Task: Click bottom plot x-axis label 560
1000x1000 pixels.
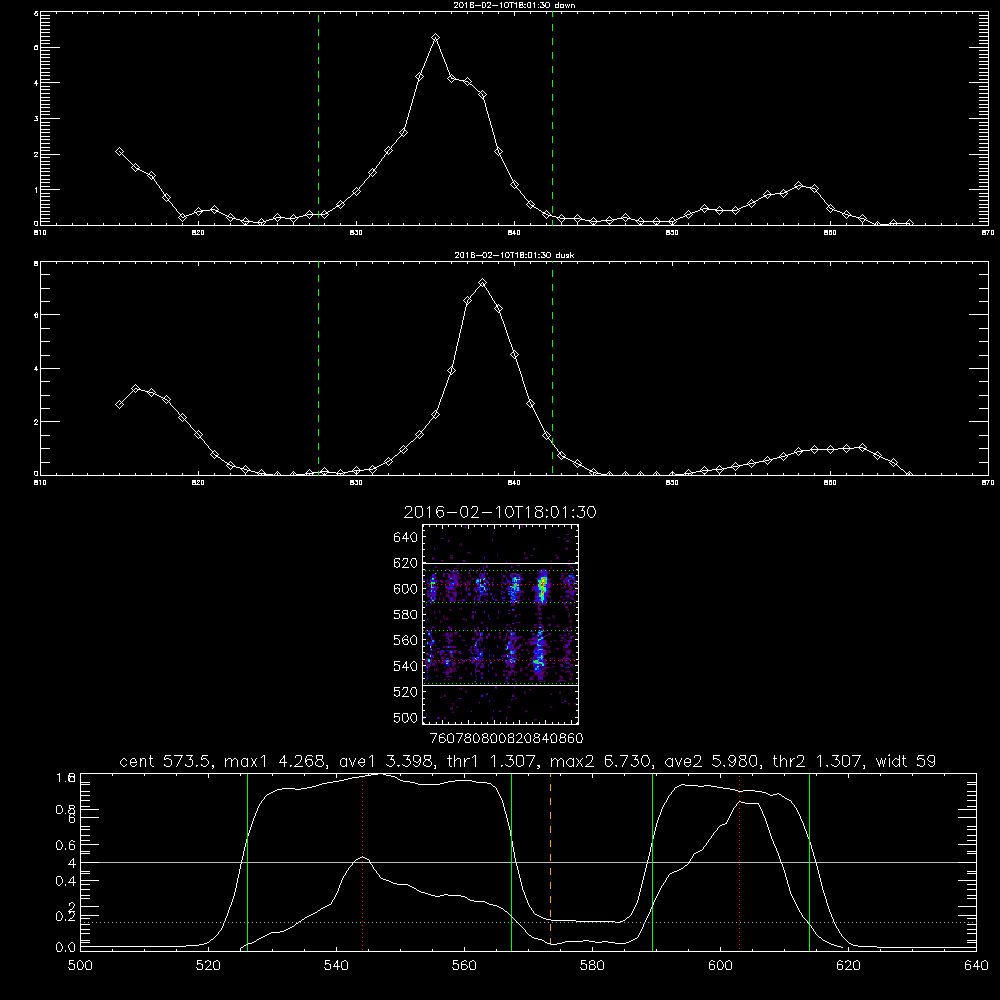Action: (464, 966)
